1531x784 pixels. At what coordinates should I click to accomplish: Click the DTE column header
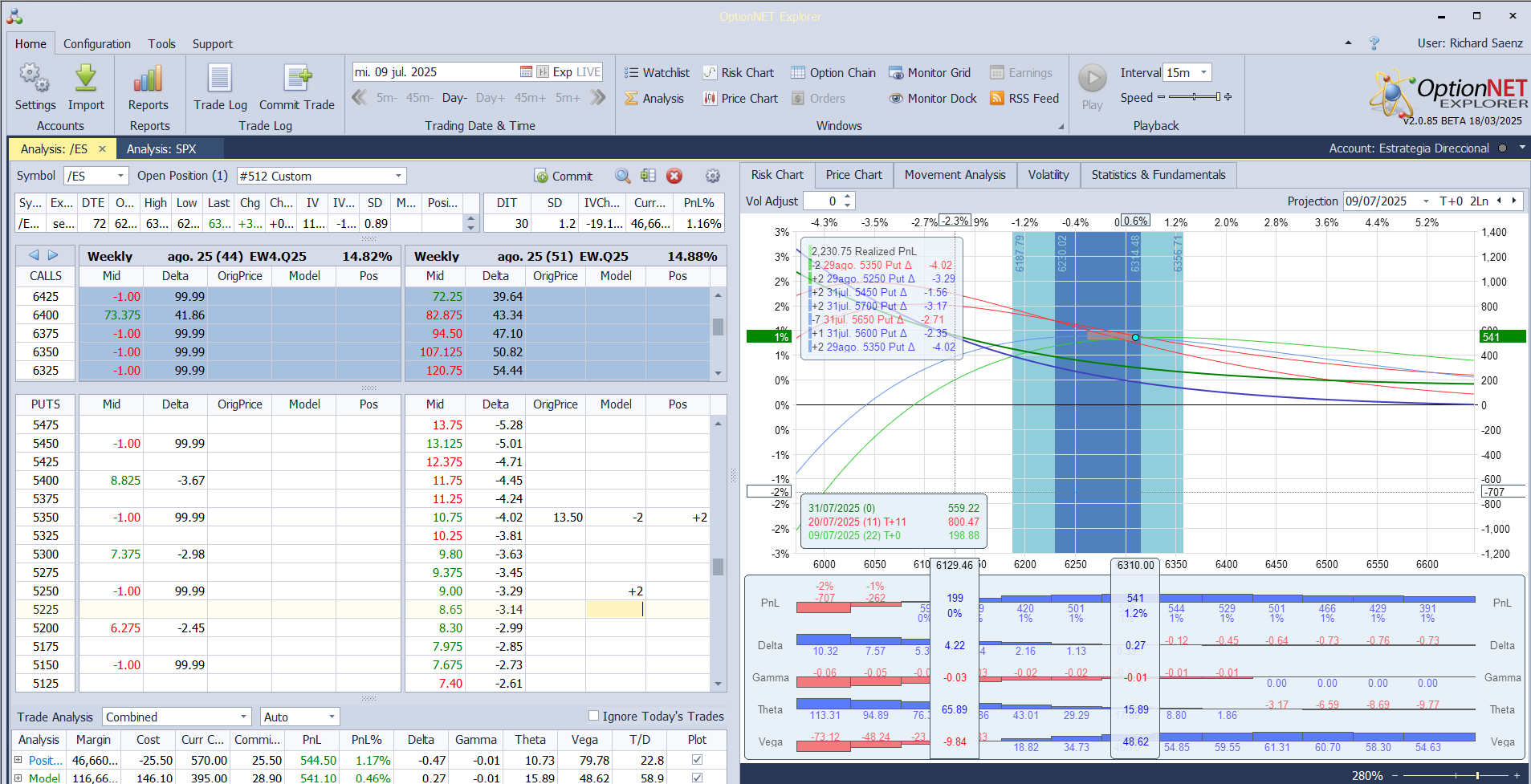click(93, 203)
